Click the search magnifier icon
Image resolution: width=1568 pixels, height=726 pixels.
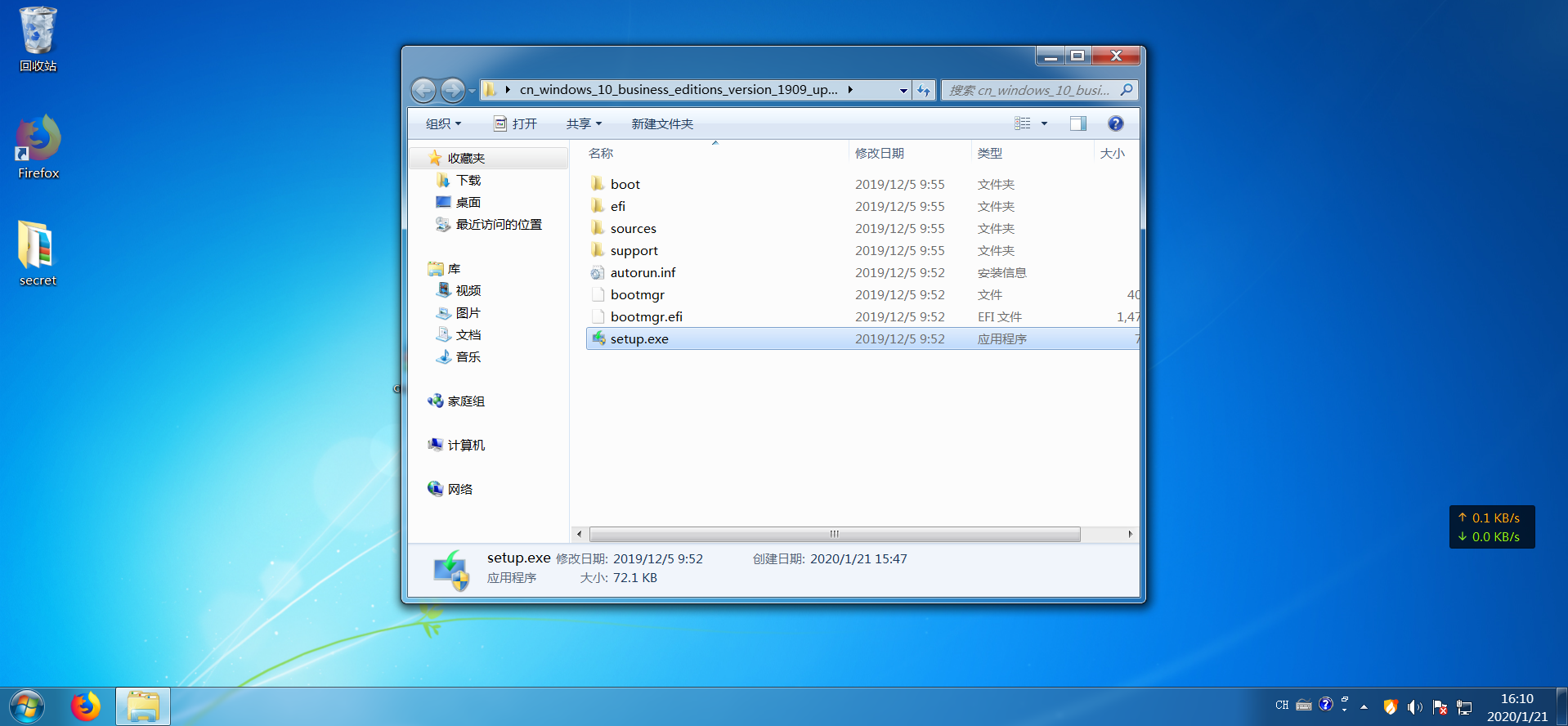click(x=1127, y=90)
